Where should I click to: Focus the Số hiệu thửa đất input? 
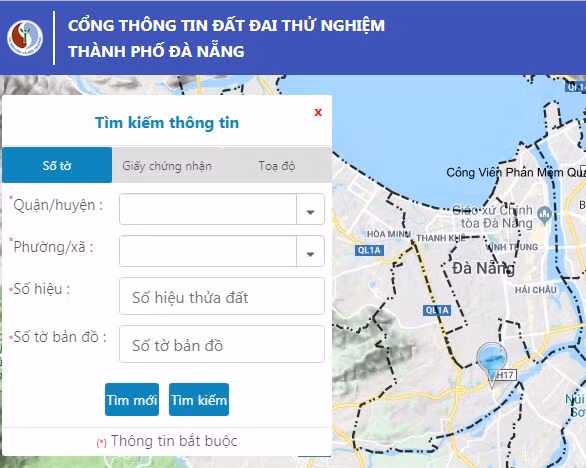[222, 296]
